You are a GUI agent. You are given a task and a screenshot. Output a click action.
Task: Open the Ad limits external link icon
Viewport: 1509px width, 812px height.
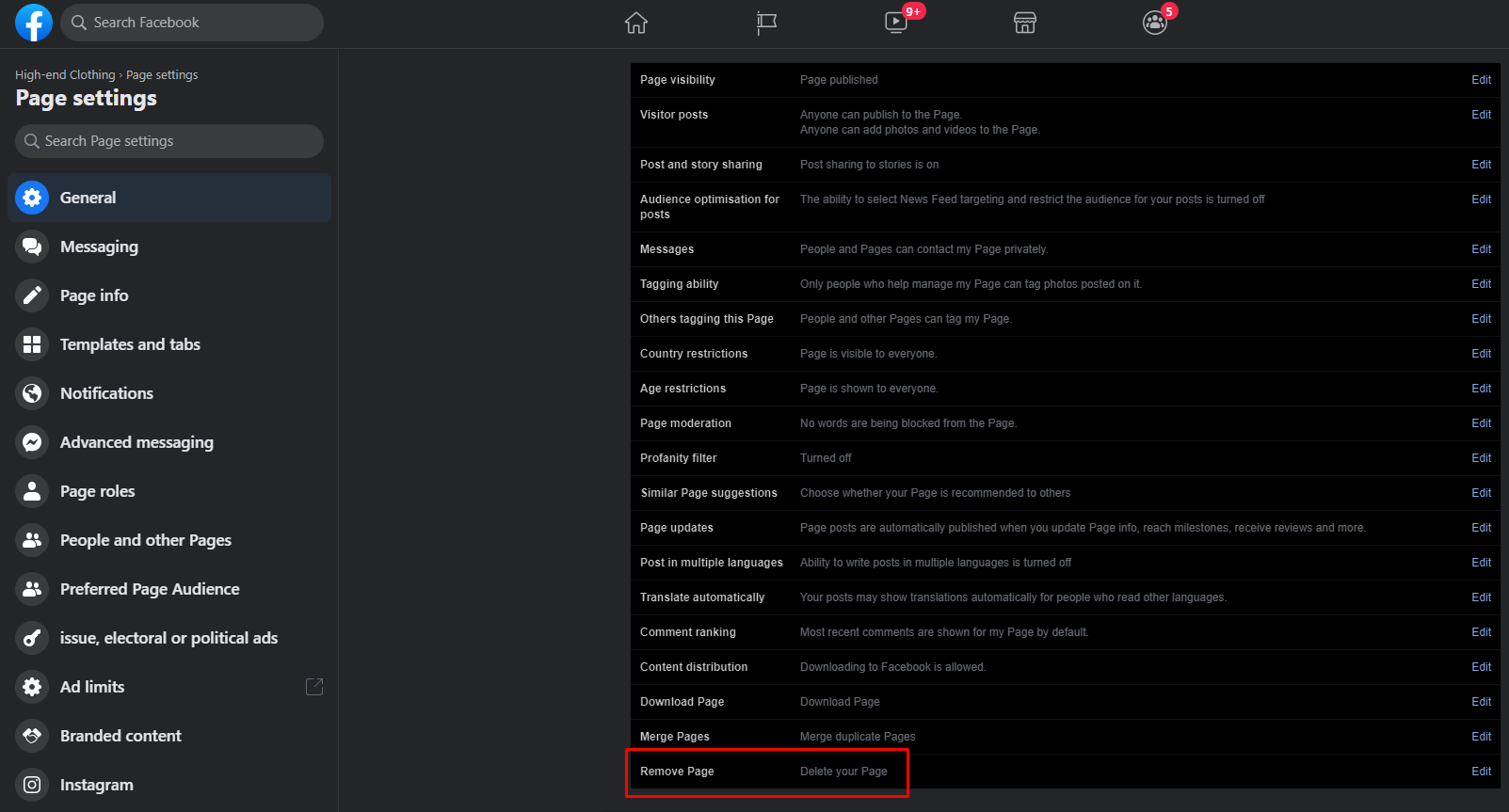[314, 687]
